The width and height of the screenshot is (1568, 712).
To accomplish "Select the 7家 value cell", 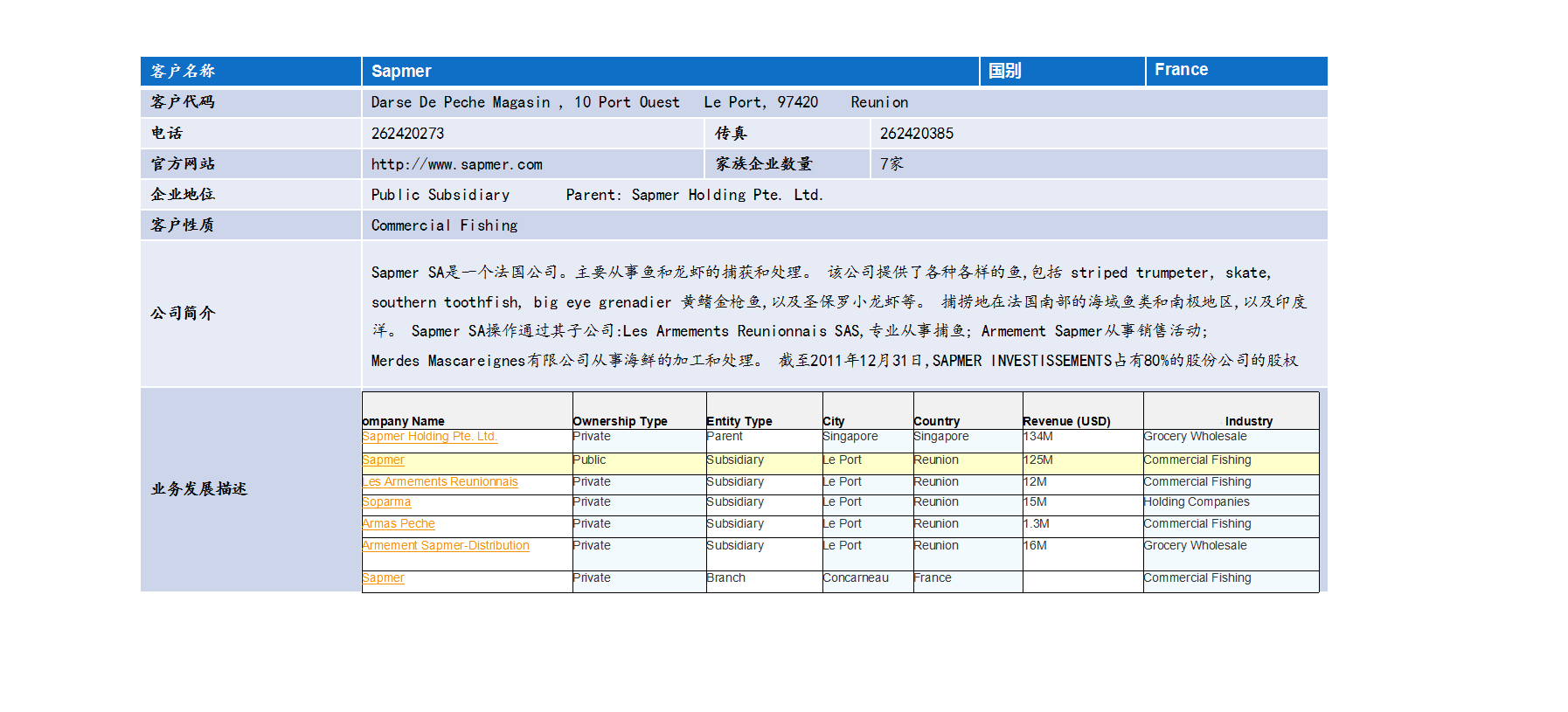I will [x=1099, y=164].
